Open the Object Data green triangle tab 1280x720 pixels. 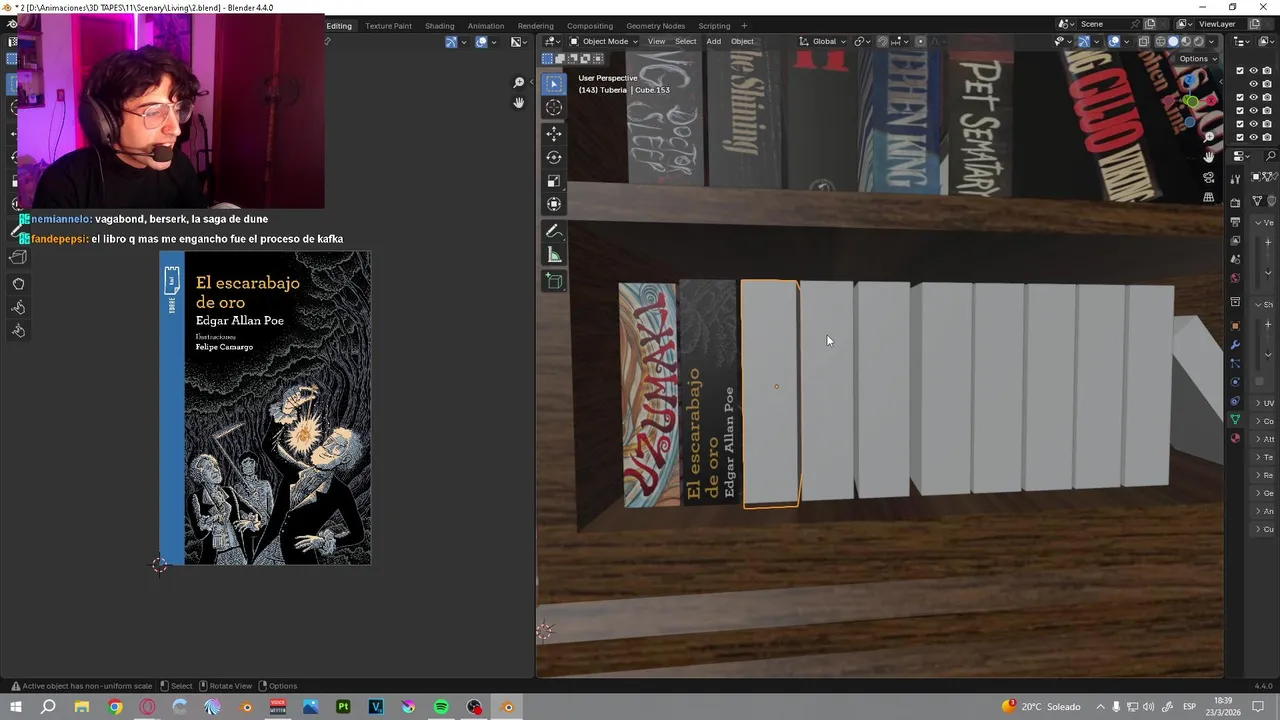1236,419
